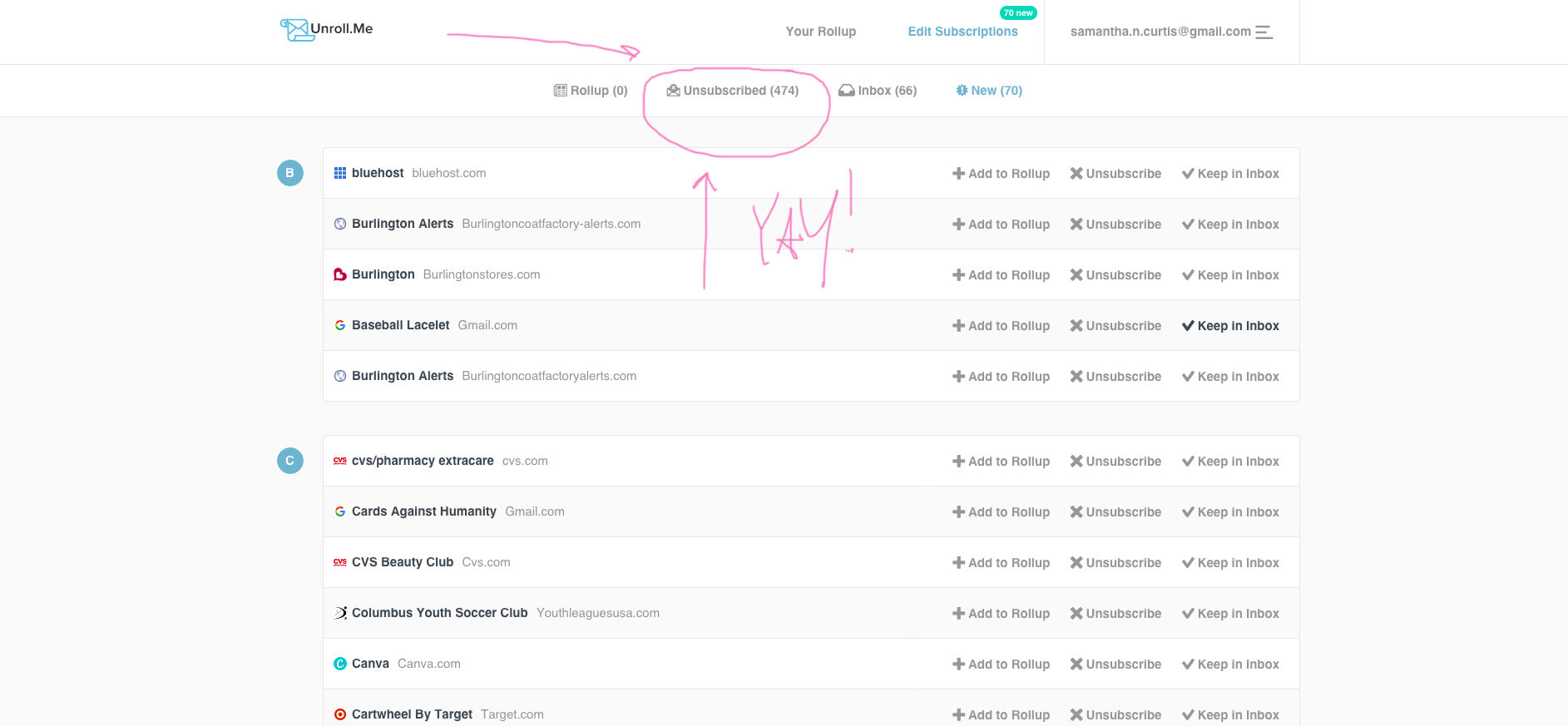Click the Canva circular logo icon
The image size is (1568, 726).
[340, 664]
